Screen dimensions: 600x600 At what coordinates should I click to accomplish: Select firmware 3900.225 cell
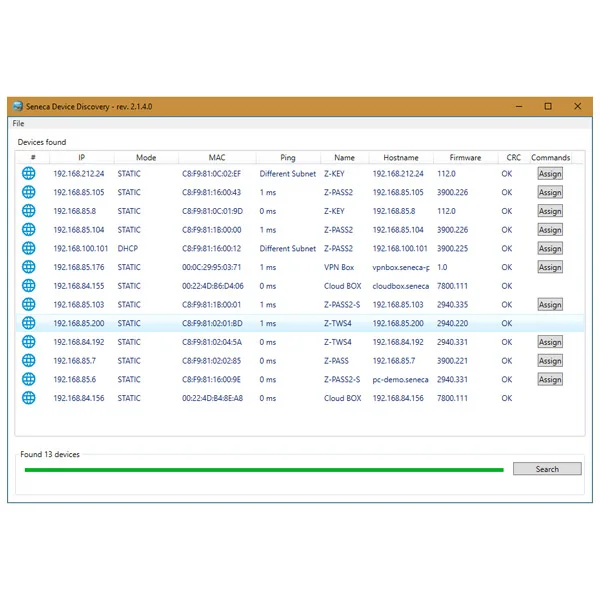(x=452, y=248)
